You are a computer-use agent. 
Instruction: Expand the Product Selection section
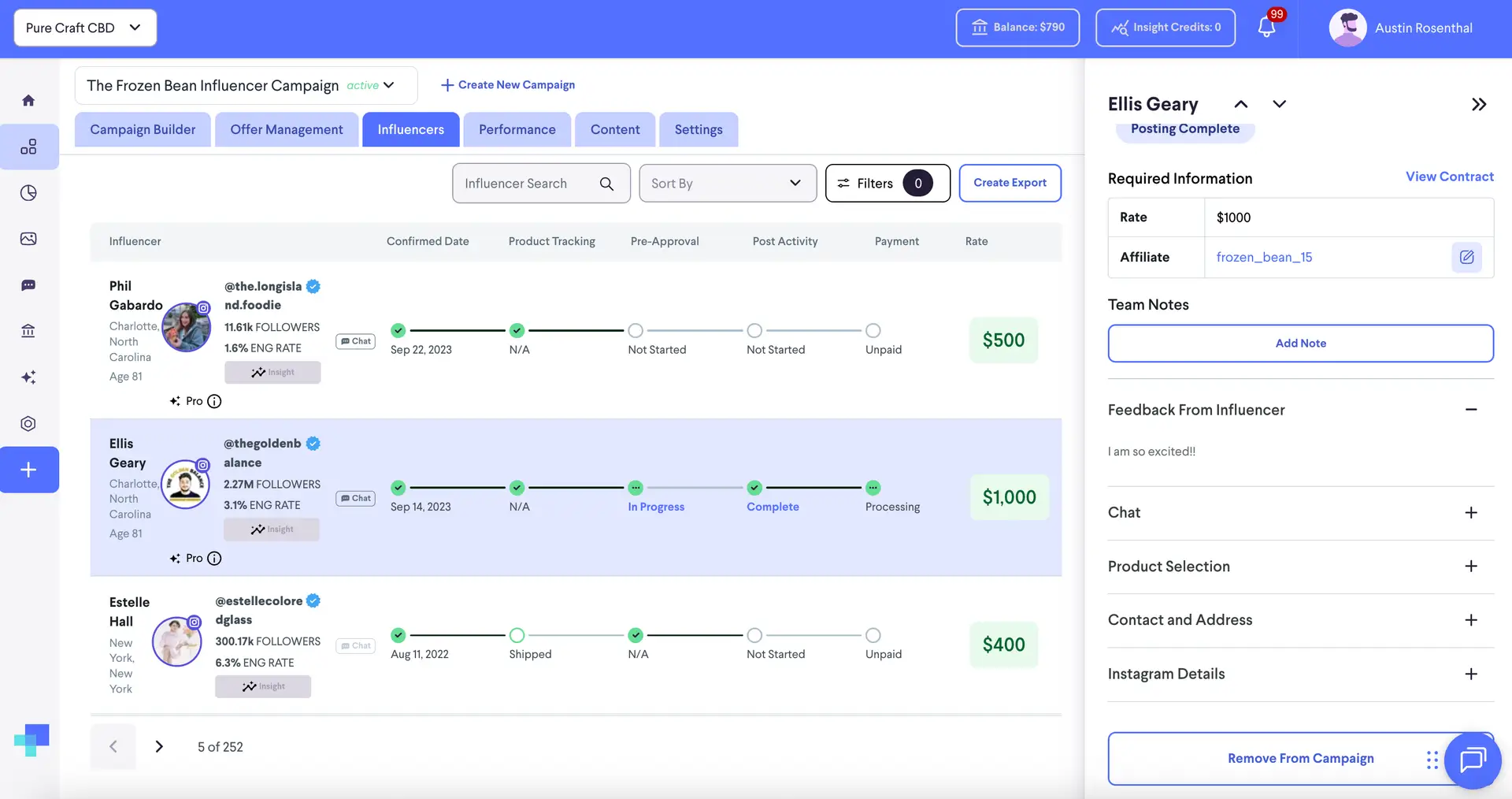point(1470,567)
